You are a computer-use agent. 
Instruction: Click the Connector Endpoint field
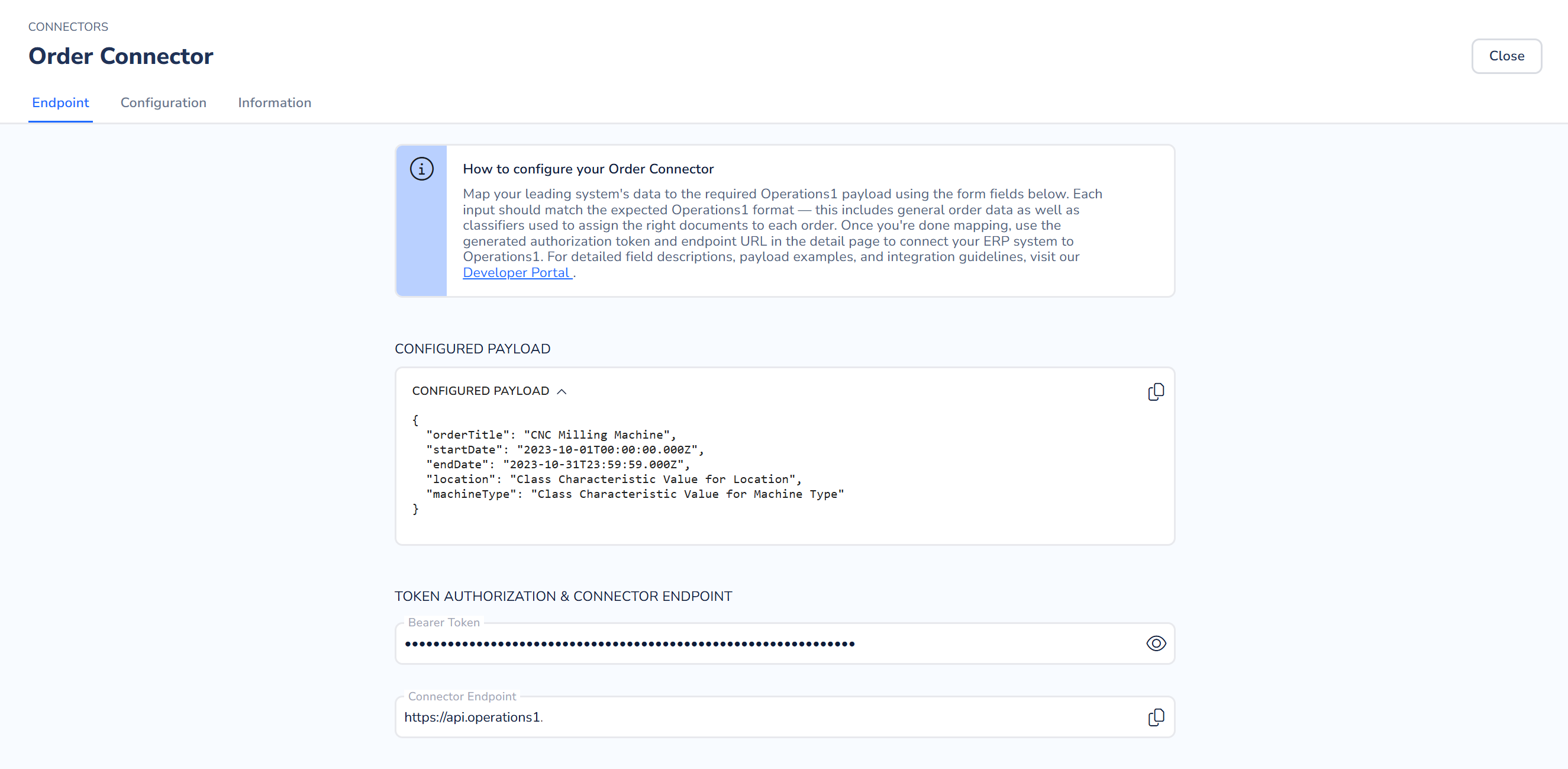pyautogui.click(x=785, y=717)
